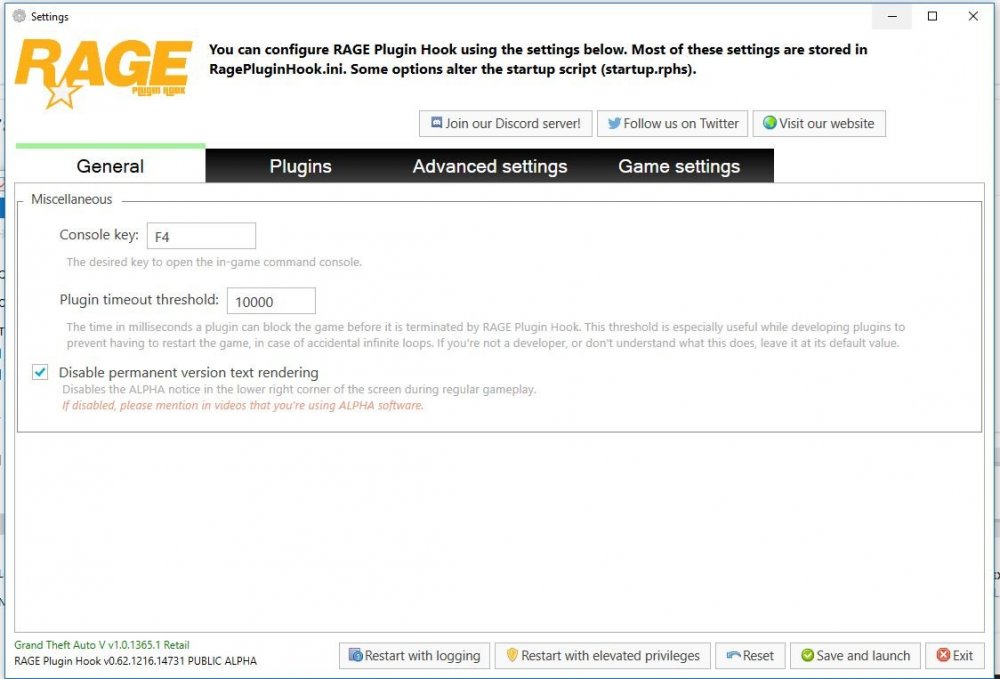This screenshot has width=1000, height=679.
Task: Maximize the Settings window
Action: (932, 17)
